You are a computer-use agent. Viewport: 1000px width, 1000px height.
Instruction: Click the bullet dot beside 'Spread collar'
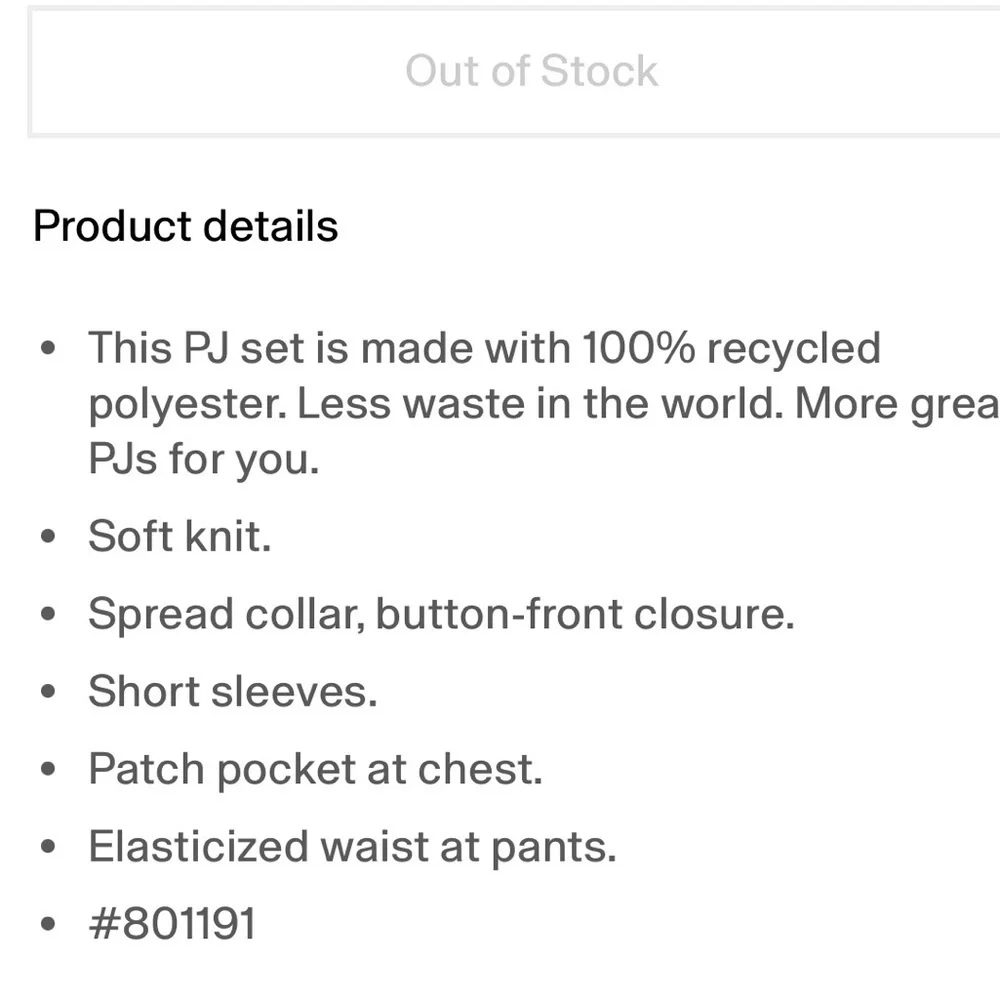48,614
